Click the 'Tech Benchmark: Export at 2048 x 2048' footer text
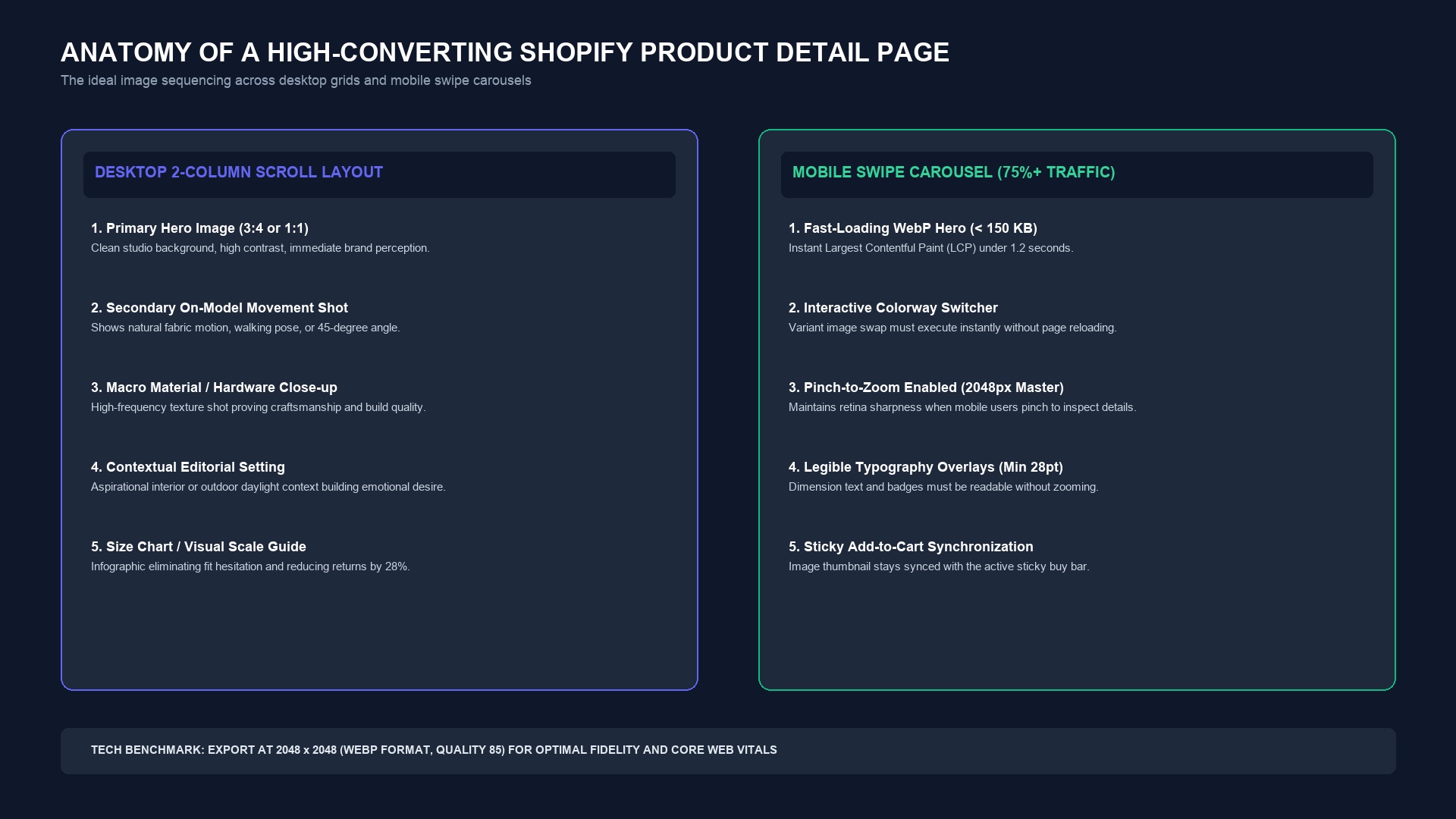The image size is (1456, 819). click(434, 750)
